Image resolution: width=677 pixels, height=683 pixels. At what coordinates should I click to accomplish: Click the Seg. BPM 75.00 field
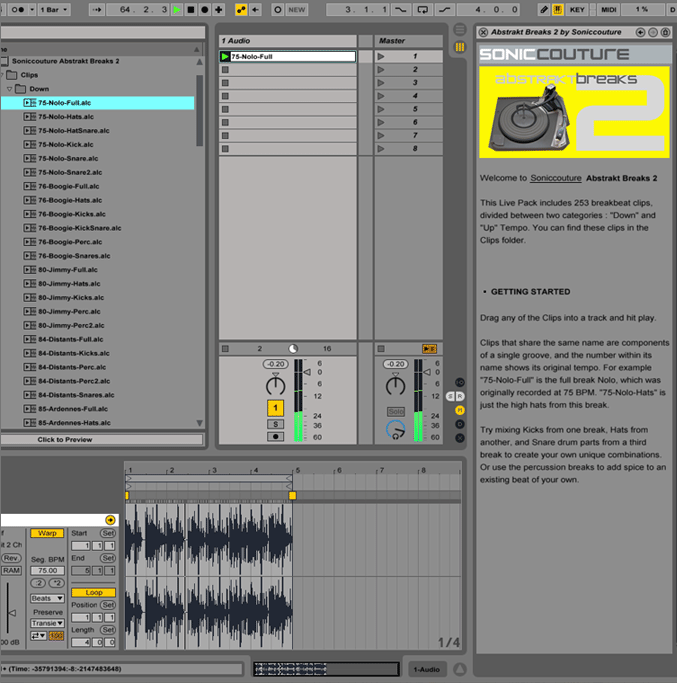click(47, 571)
